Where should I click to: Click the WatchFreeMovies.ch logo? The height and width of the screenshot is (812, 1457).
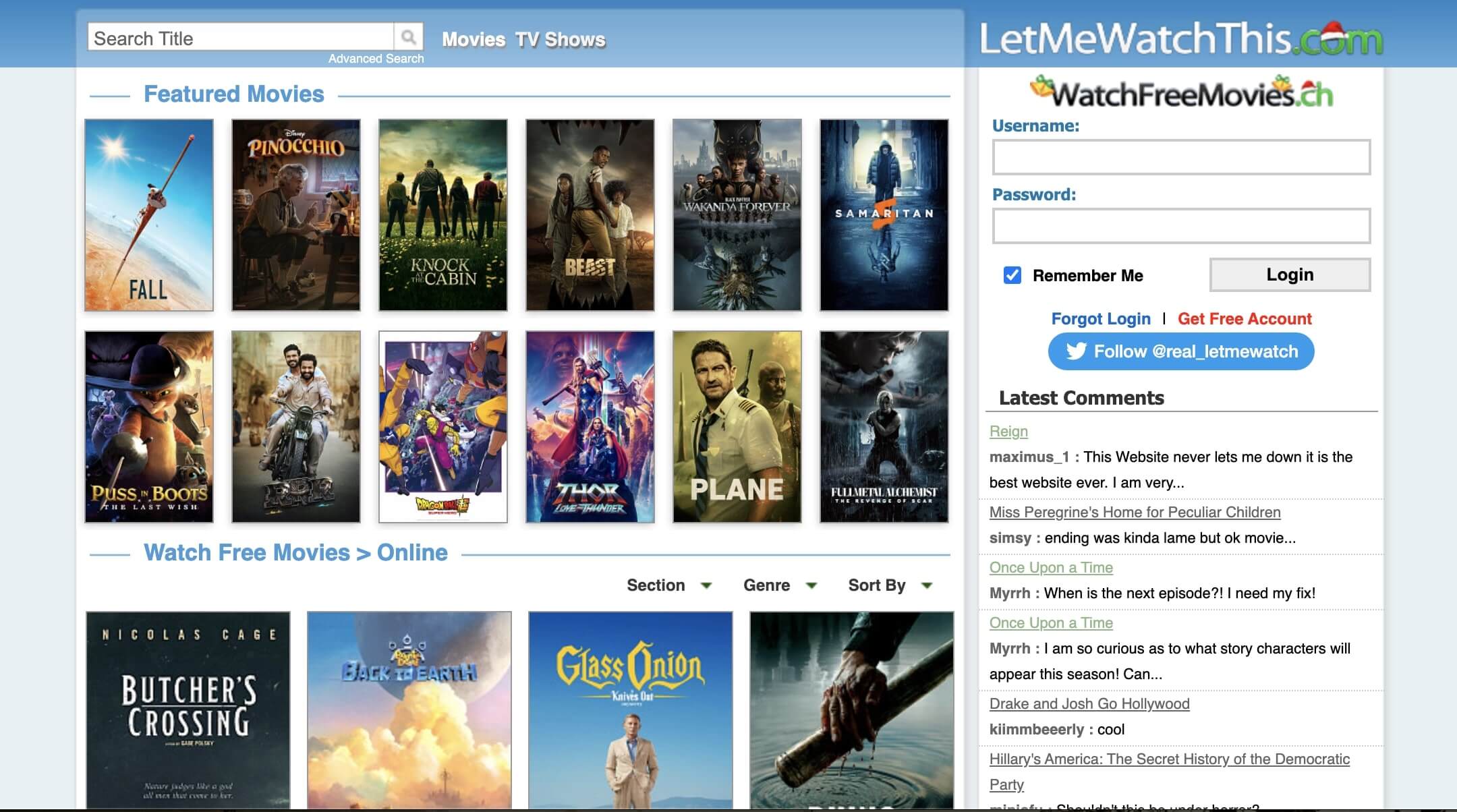coord(1181,92)
